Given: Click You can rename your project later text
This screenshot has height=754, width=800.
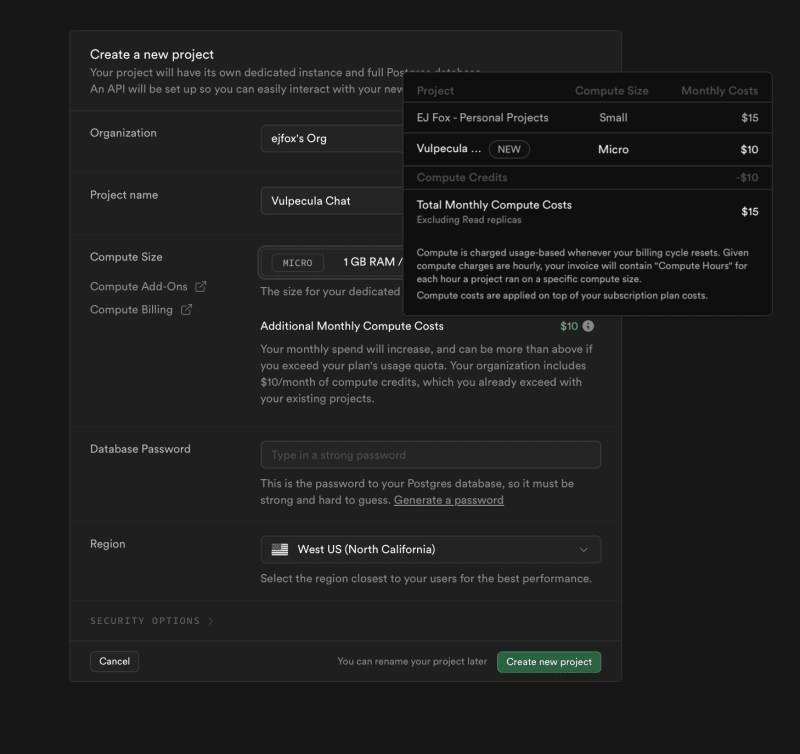Looking at the screenshot, I should pyautogui.click(x=412, y=661).
